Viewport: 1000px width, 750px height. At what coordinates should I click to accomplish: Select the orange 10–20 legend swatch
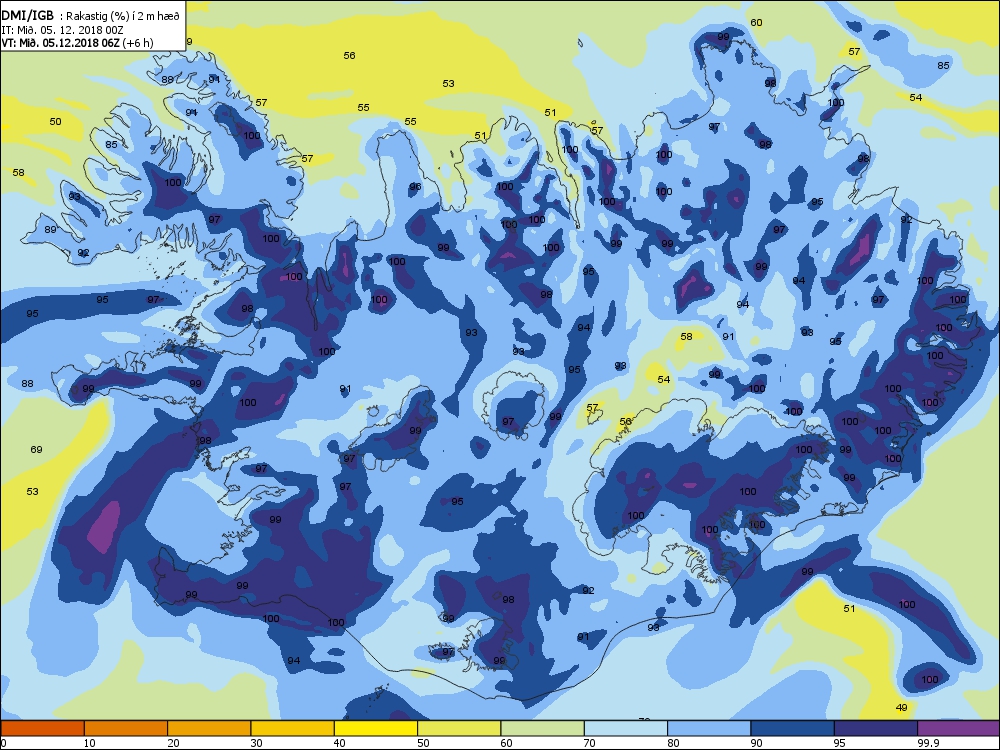tap(126, 728)
